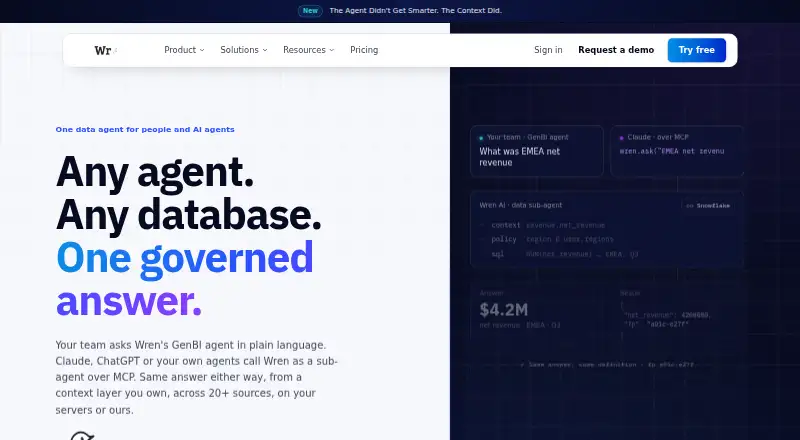Open the Sign in link
Image resolution: width=800 pixels, height=440 pixels.
pyautogui.click(x=548, y=50)
